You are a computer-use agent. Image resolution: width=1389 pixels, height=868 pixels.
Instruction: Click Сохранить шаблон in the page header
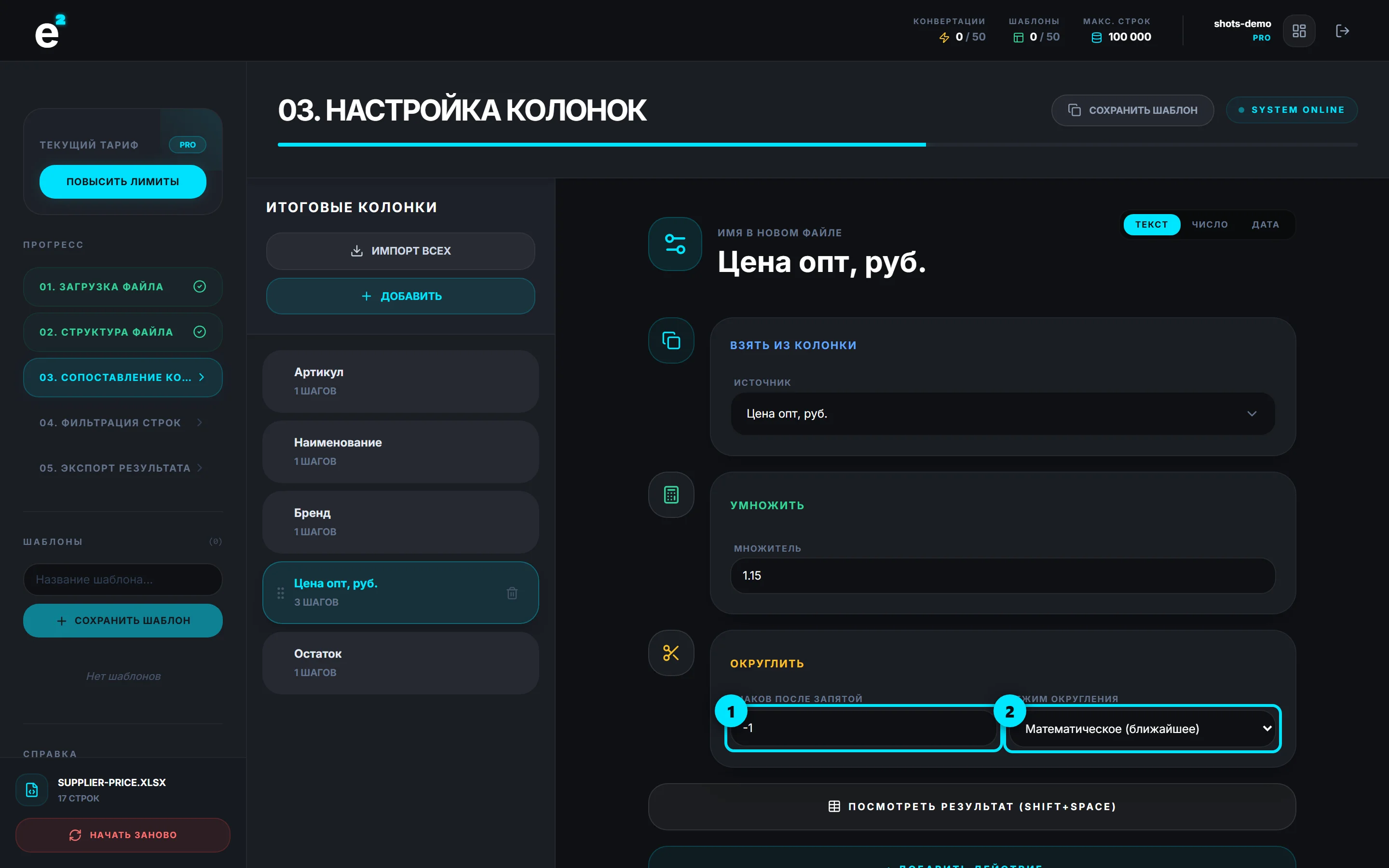(x=1132, y=110)
